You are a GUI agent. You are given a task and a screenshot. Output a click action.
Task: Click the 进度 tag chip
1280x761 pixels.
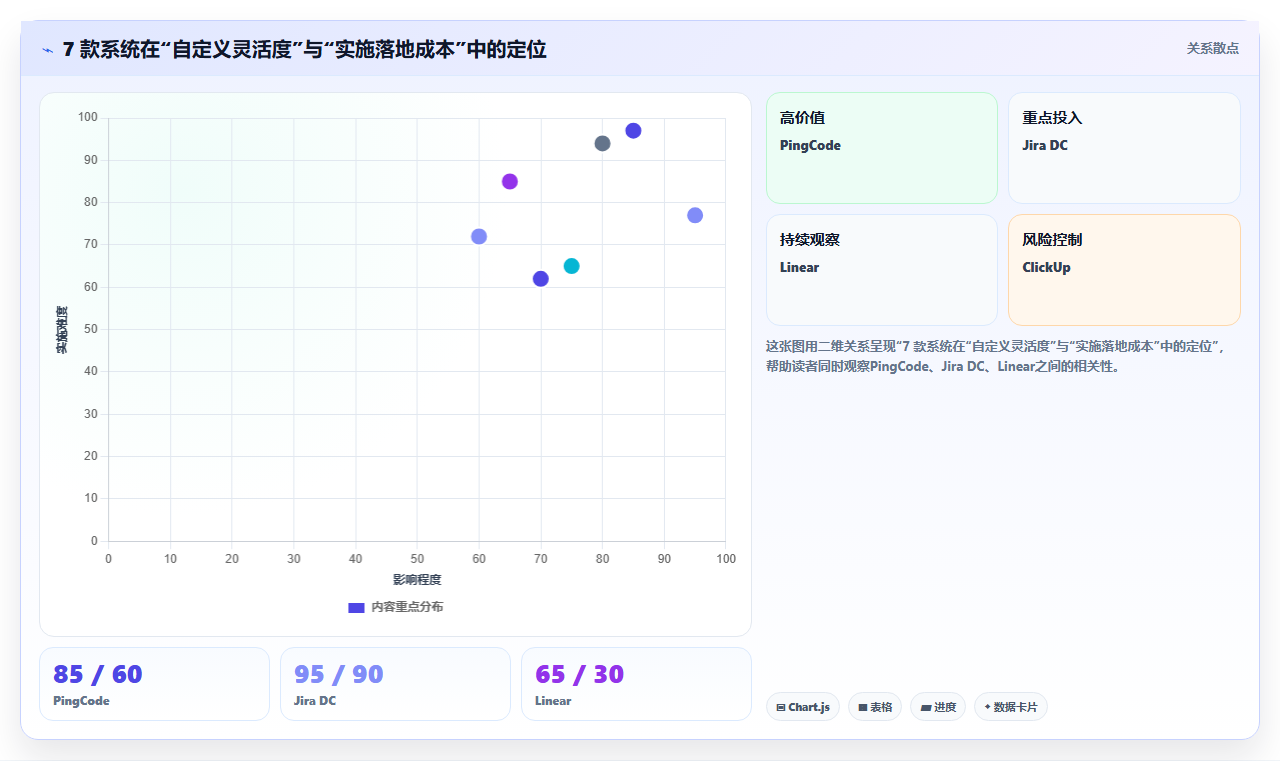pos(938,707)
